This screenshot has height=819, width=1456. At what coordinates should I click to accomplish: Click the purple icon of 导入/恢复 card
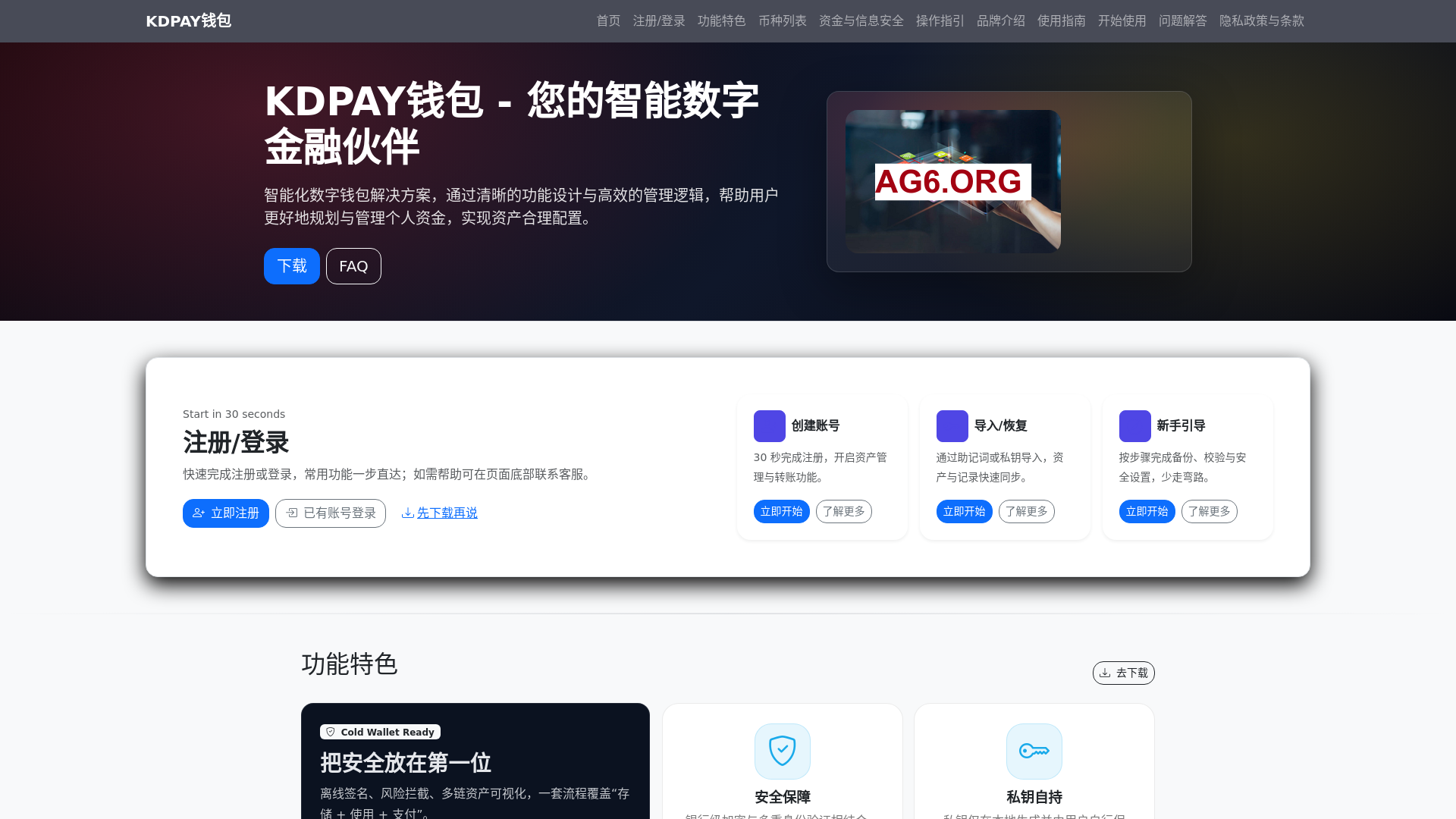[952, 426]
